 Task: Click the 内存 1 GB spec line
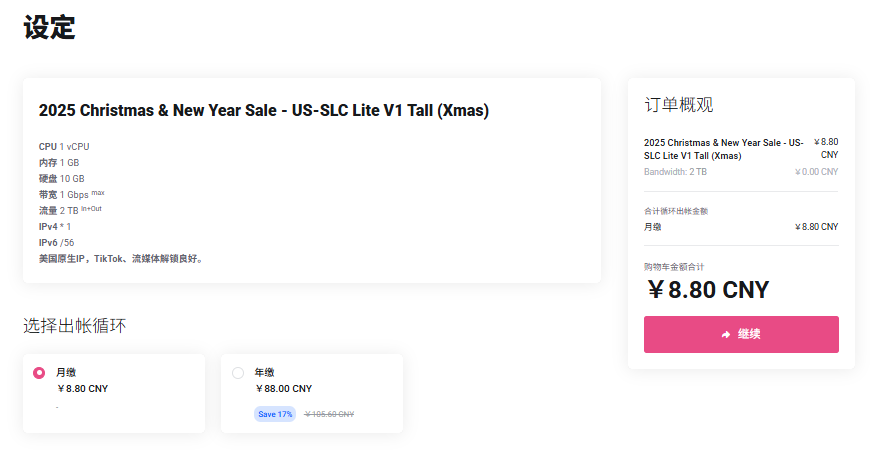point(59,163)
